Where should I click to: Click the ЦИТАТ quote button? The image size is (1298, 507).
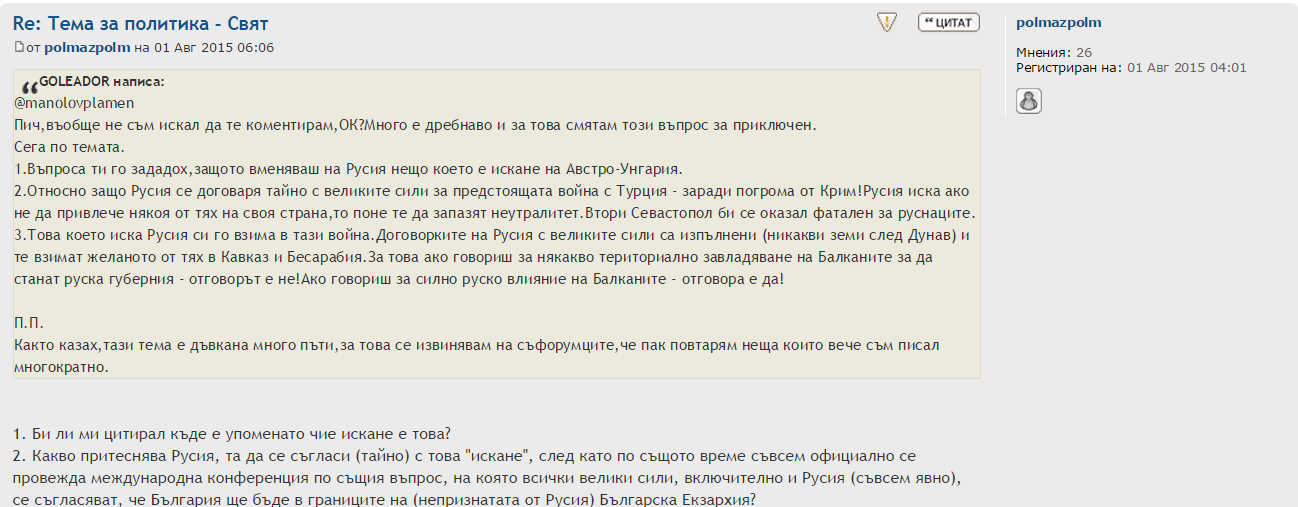click(949, 22)
